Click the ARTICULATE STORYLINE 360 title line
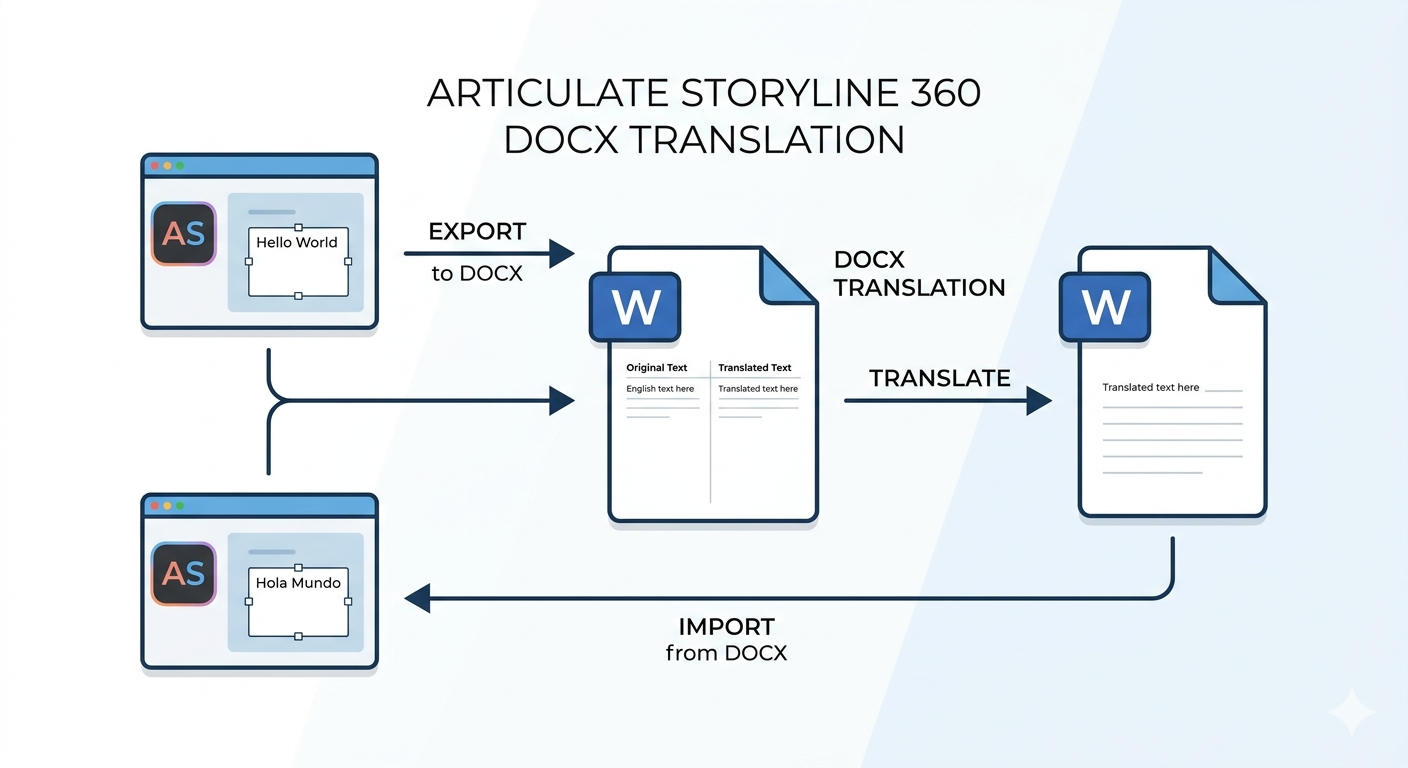This screenshot has width=1408, height=768. pyautogui.click(x=704, y=93)
